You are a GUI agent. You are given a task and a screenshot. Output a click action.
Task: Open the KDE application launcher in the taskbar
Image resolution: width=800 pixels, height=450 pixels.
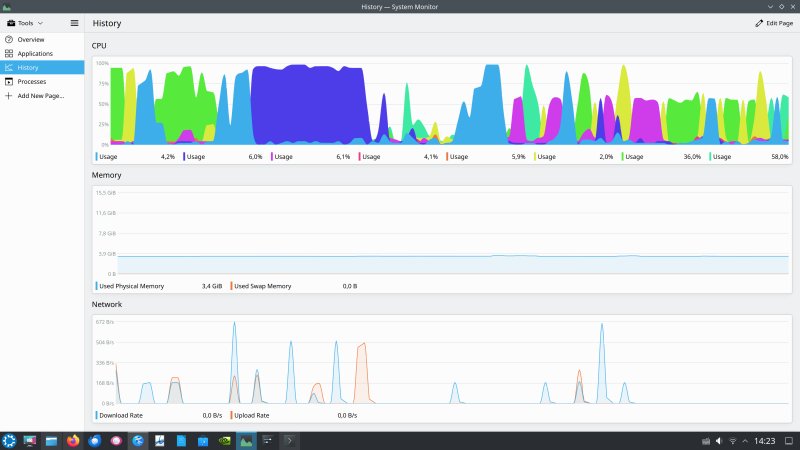point(9,440)
